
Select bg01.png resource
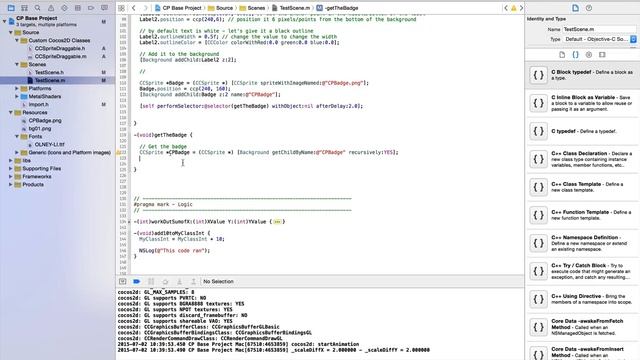point(40,129)
